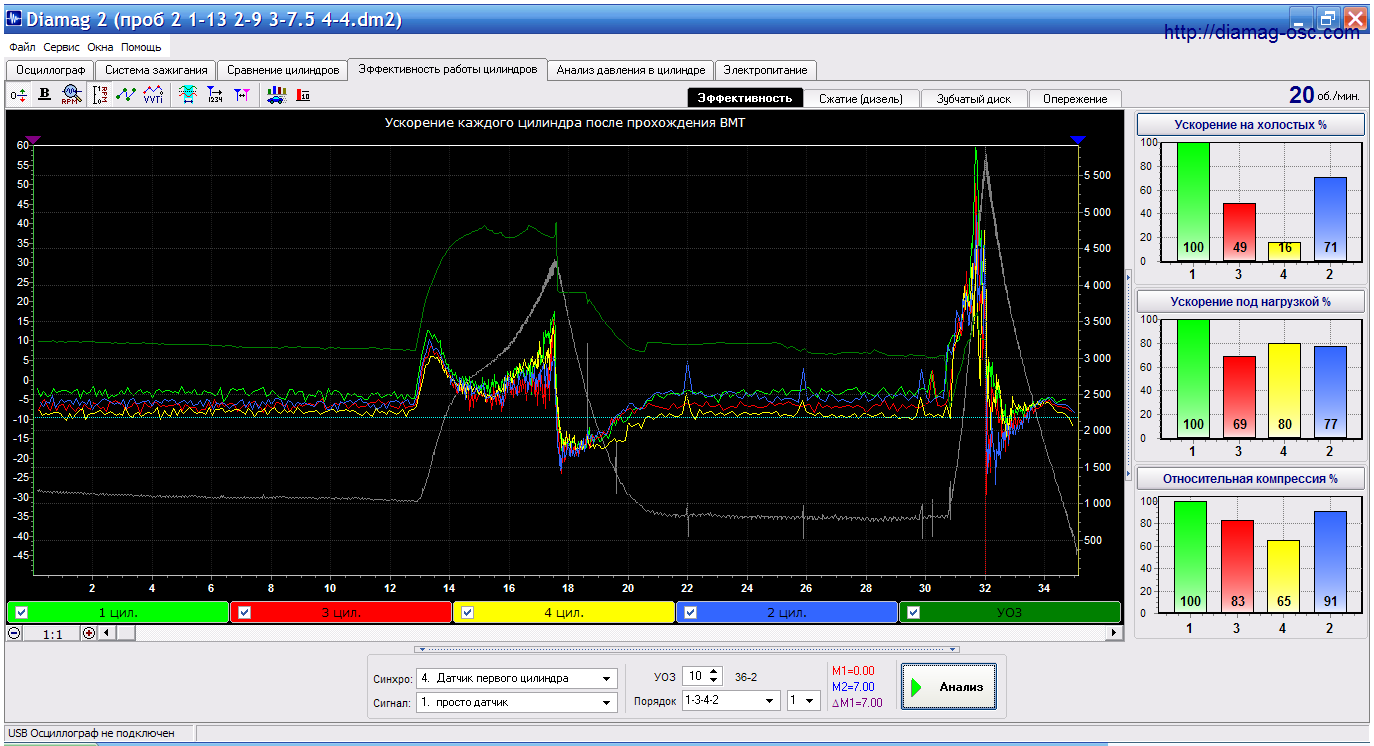Image resolution: width=1374 pixels, height=746 pixels.
Task: Open the http://diamag-osc.com link
Action: pyautogui.click(x=1262, y=33)
